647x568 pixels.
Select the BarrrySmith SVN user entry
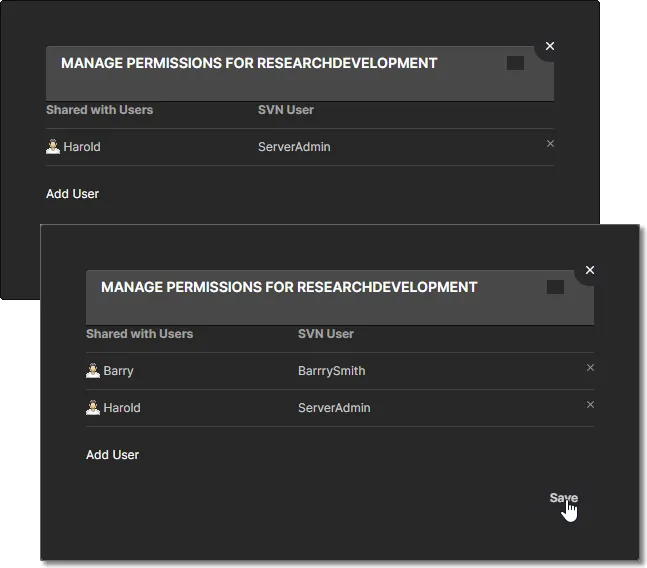click(x=331, y=370)
